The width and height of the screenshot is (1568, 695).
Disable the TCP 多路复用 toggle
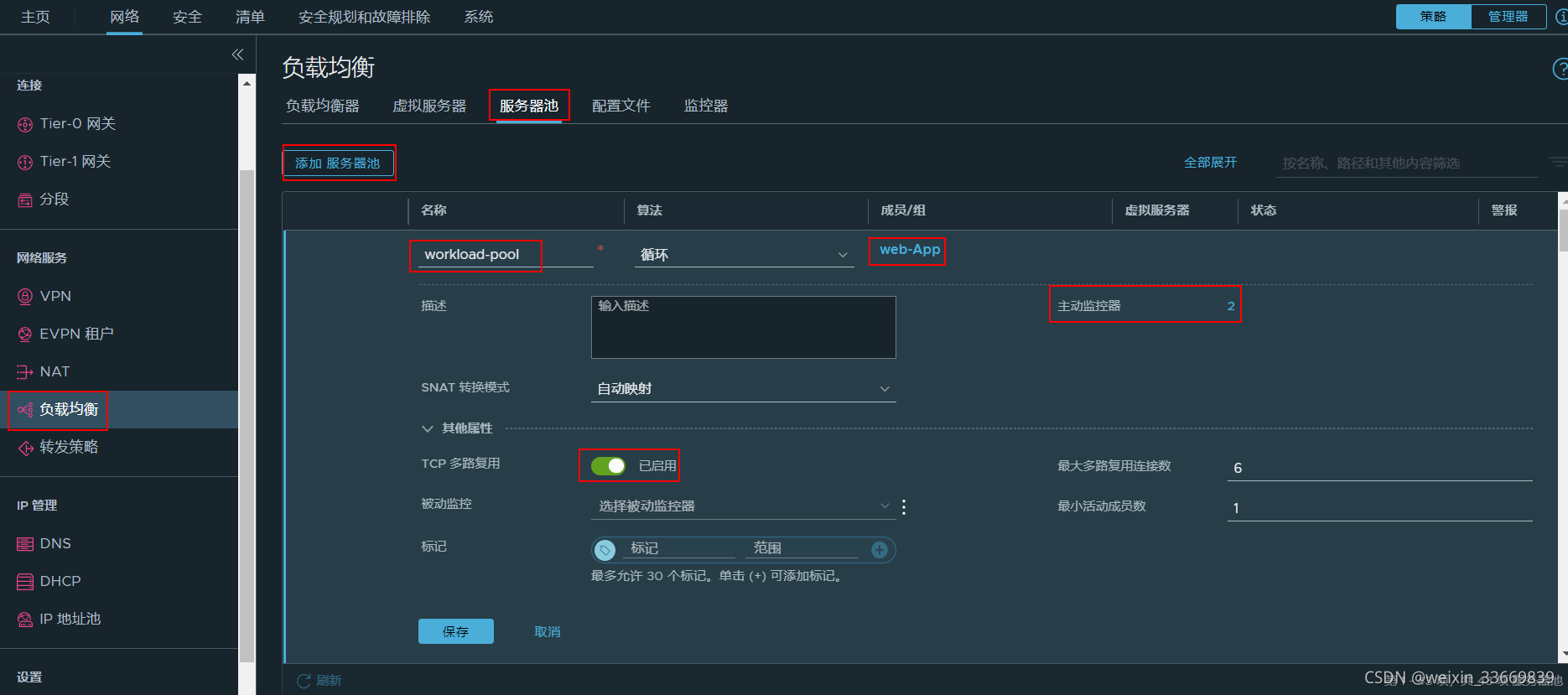608,466
